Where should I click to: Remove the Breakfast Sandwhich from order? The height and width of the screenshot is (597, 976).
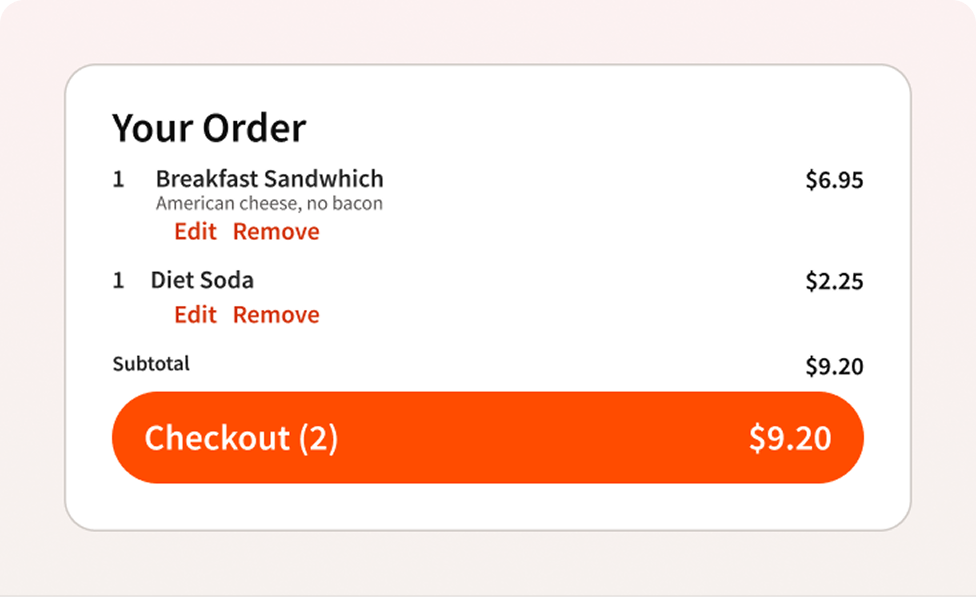click(x=276, y=232)
